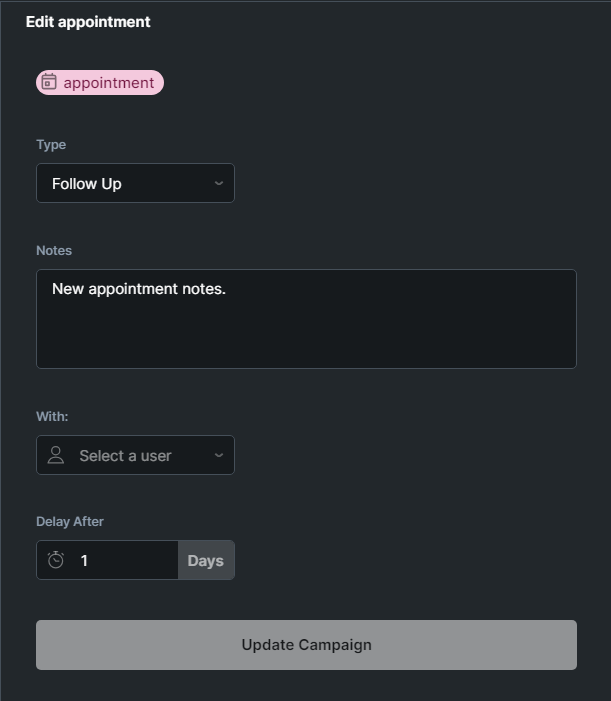Click the Type field label
611x701 pixels.
51,144
